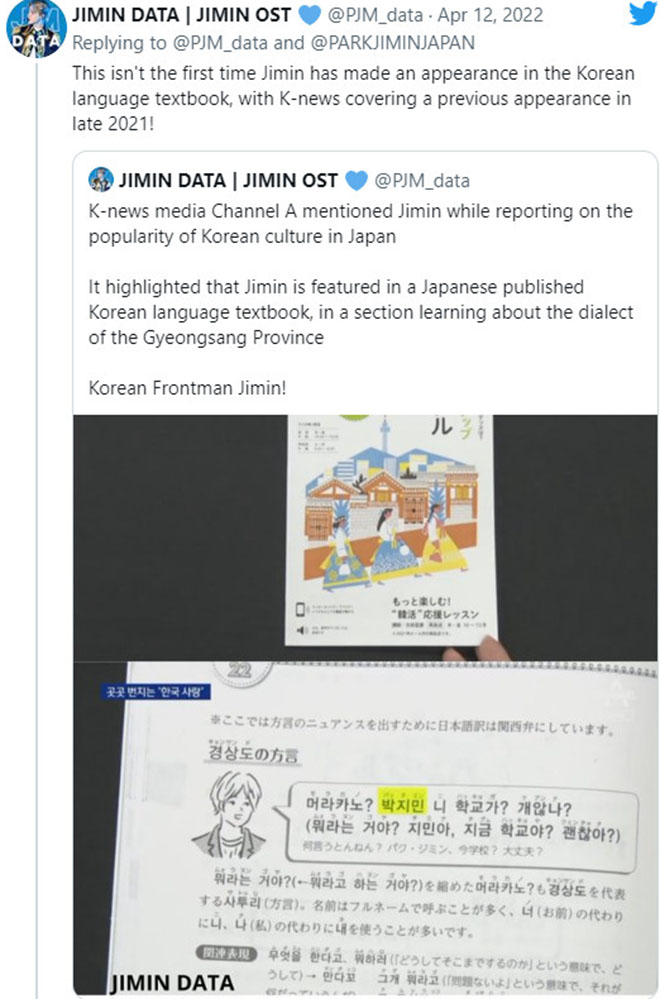Viewport: 660px width, 999px height.
Task: Click the JIMIN DATA | JIMIN OST display name
Action: [x=182, y=15]
